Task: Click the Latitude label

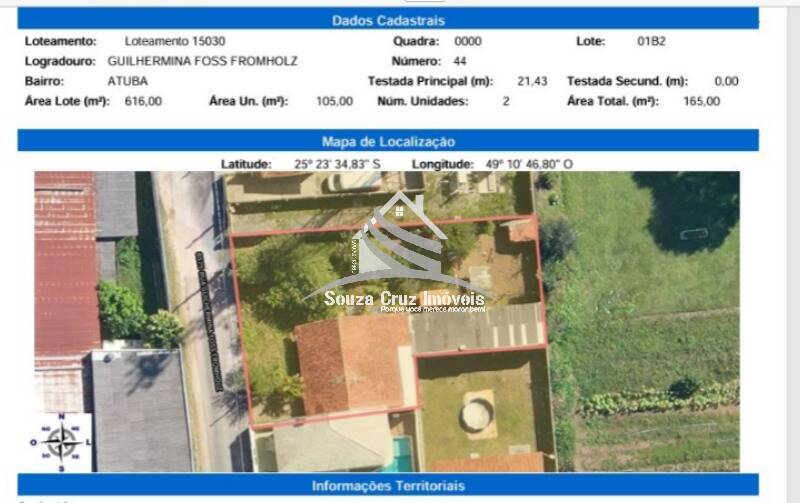Action: pyautogui.click(x=246, y=164)
